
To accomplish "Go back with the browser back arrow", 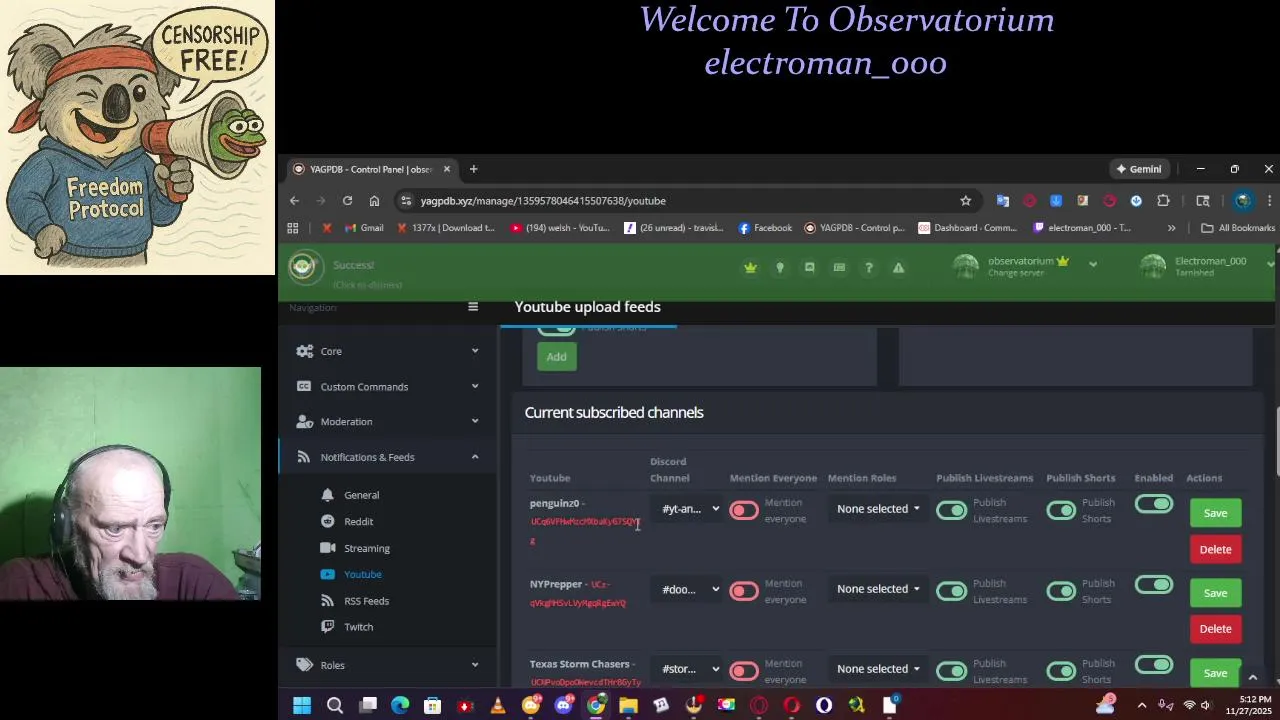I will pyautogui.click(x=294, y=200).
